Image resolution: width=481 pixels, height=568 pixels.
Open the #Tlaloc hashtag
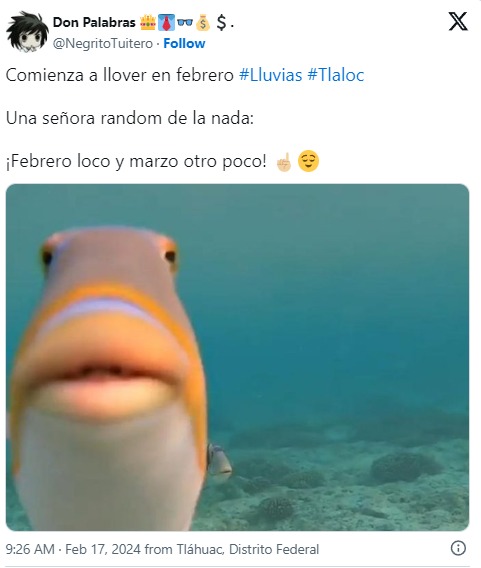click(x=336, y=75)
